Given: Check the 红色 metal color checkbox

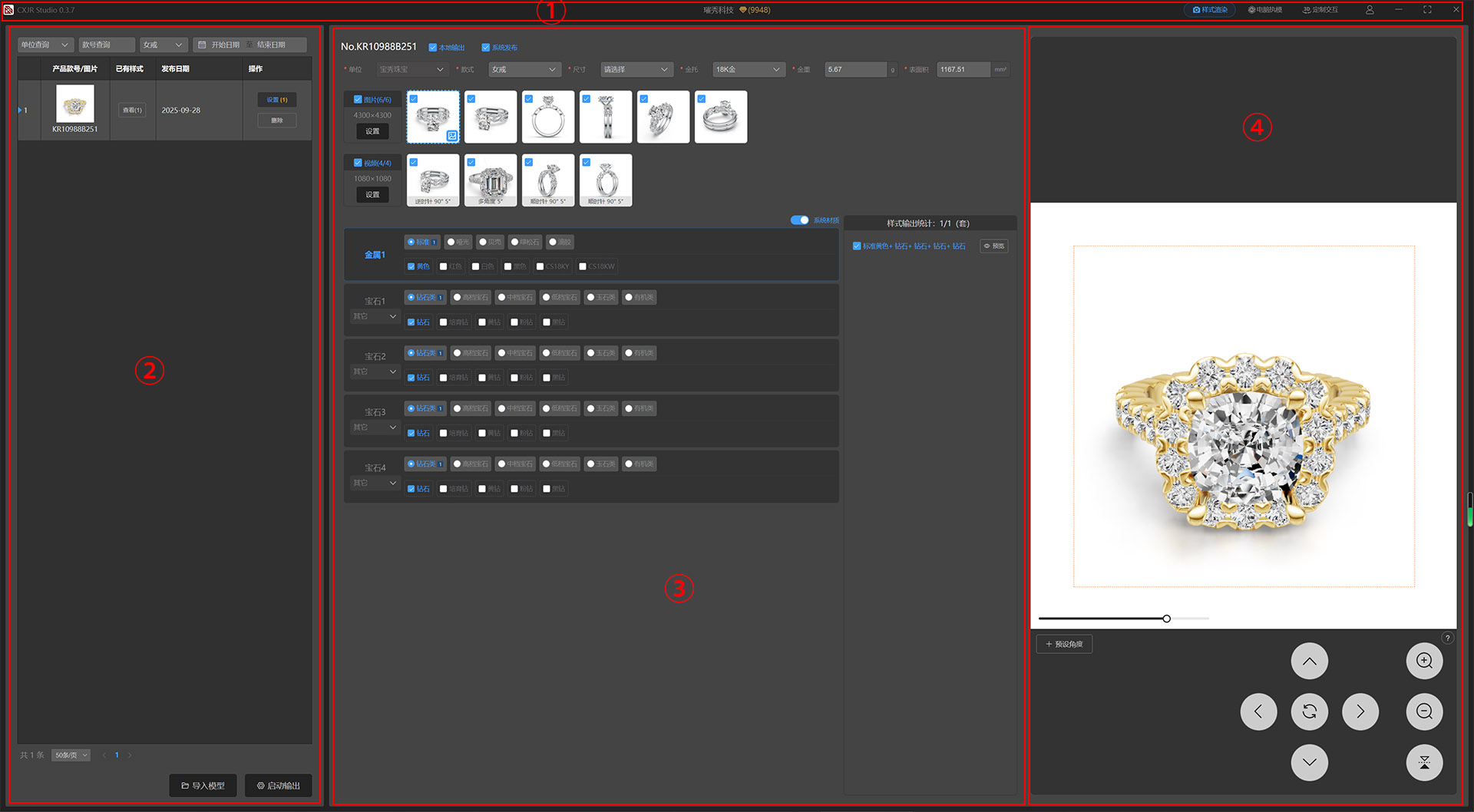Looking at the screenshot, I should (444, 266).
